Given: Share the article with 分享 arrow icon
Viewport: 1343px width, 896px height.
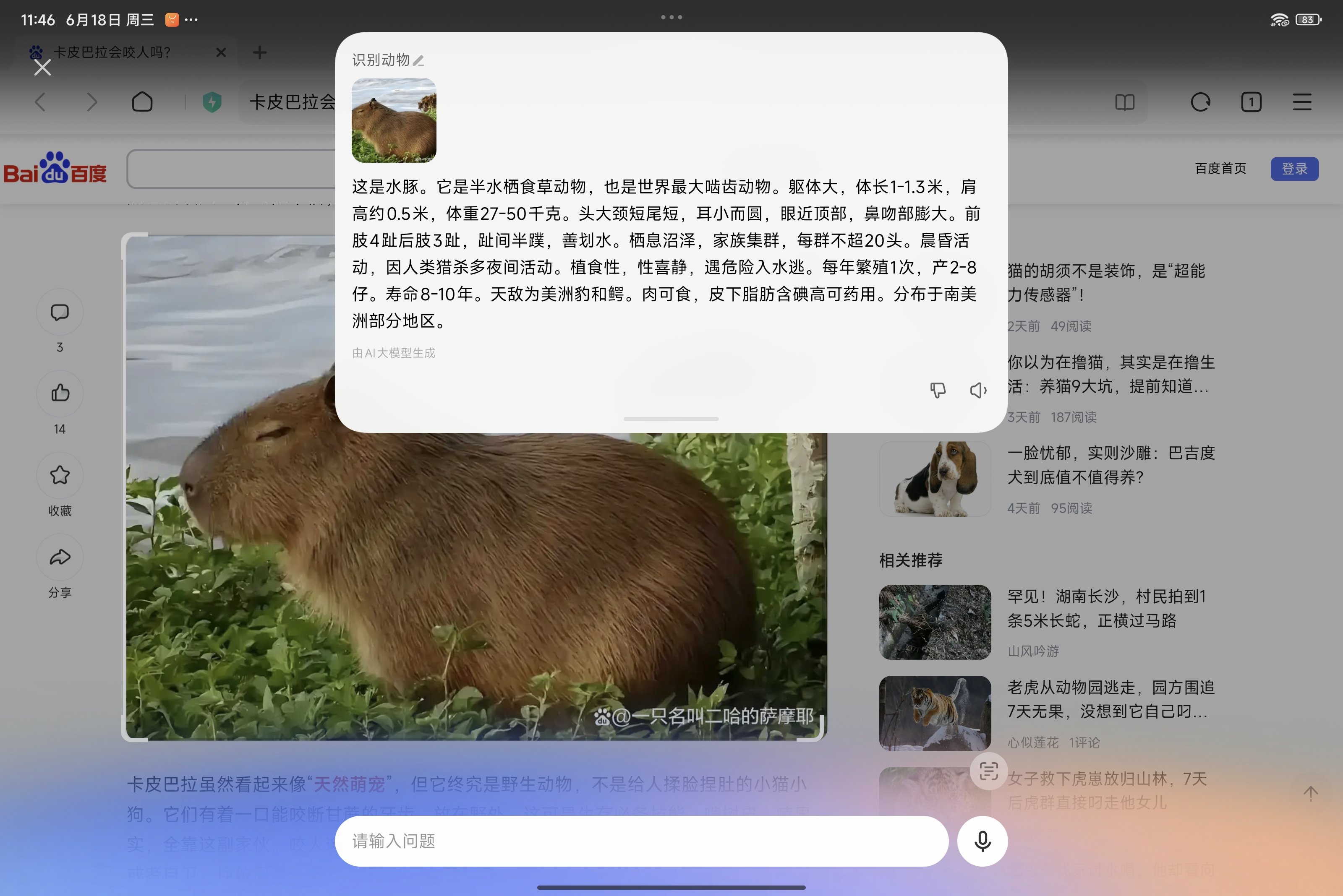Looking at the screenshot, I should pyautogui.click(x=60, y=557).
